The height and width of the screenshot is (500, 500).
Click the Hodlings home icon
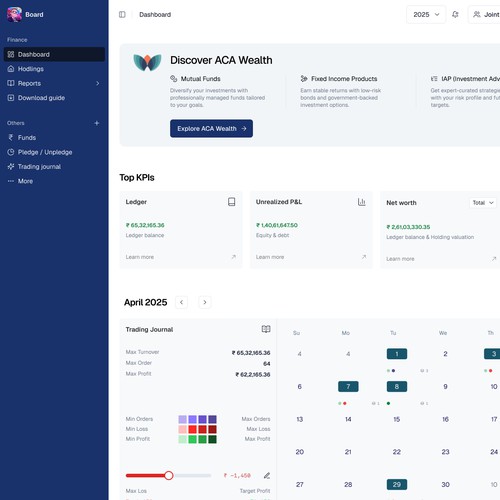[11, 69]
